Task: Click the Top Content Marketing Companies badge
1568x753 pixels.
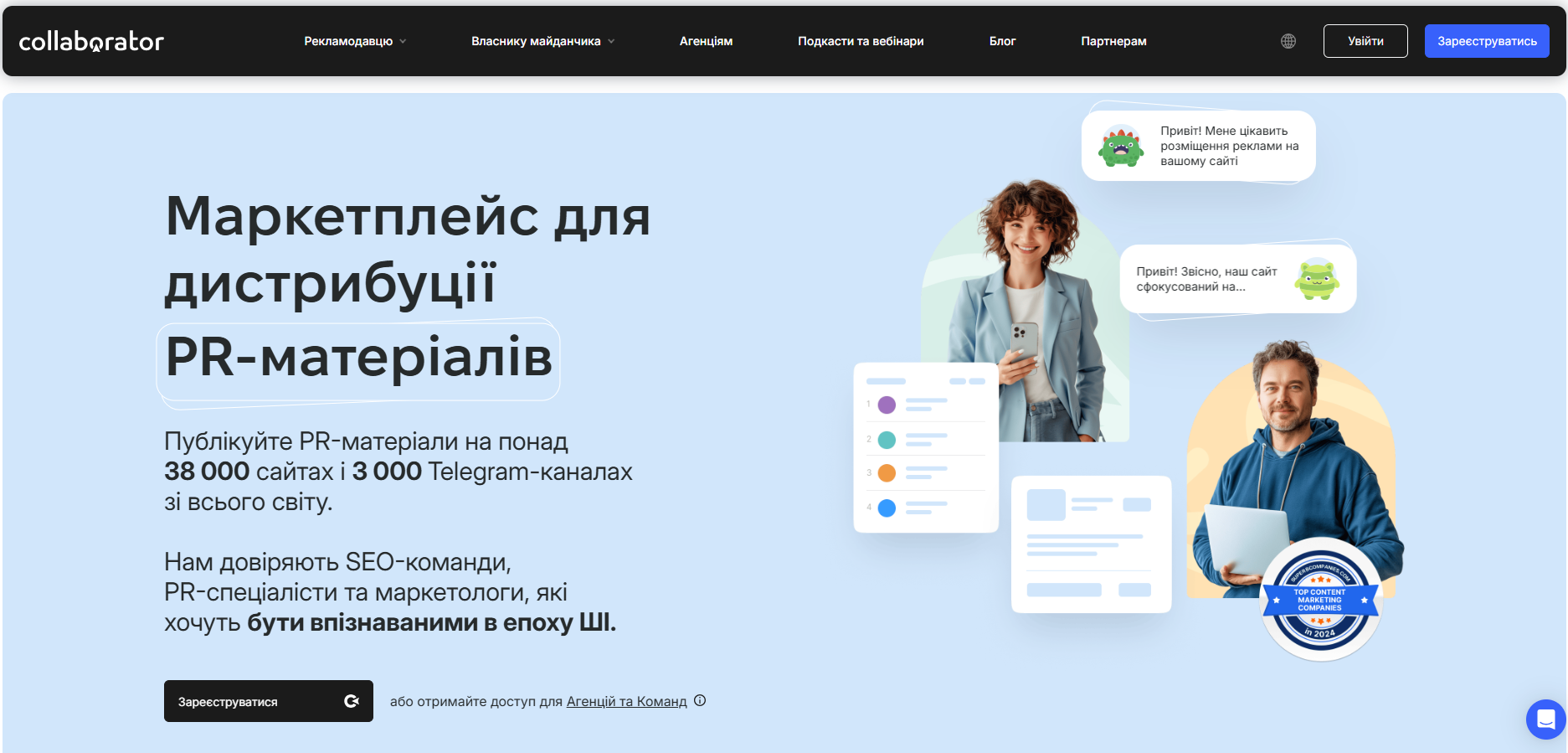Action: [1320, 600]
